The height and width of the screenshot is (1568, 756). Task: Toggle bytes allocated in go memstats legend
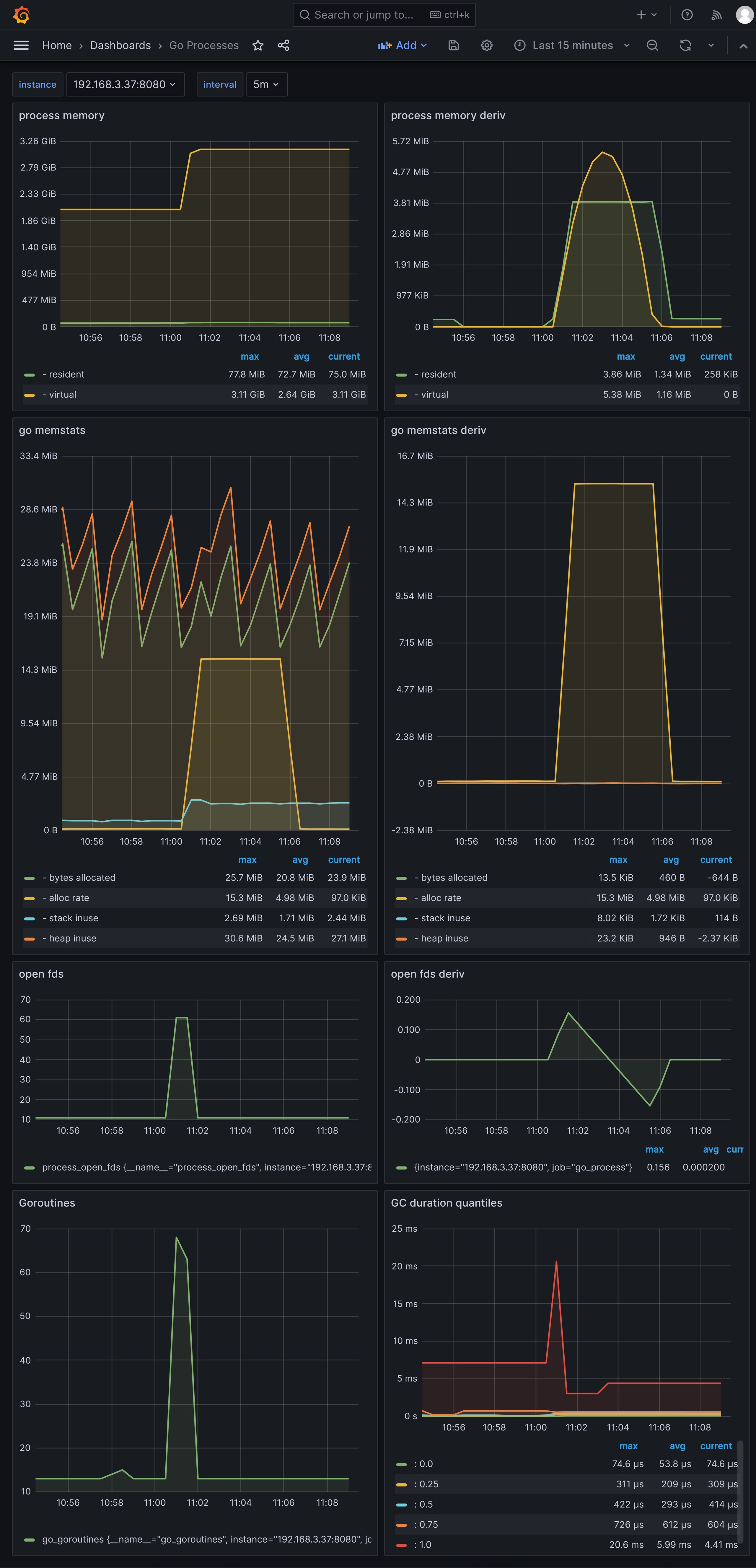[79, 878]
